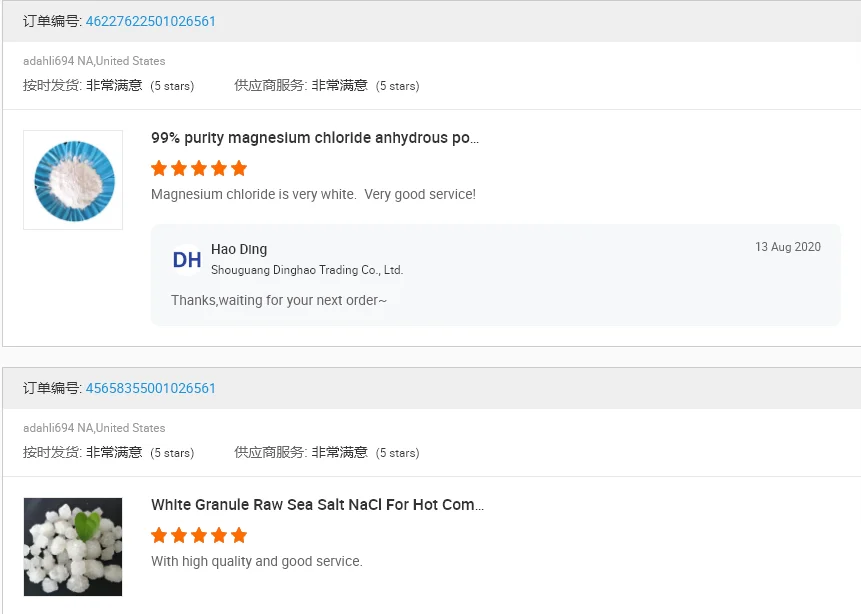The height and width of the screenshot is (614, 861).
Task: Click third star of sea salt rating
Action: click(x=199, y=535)
